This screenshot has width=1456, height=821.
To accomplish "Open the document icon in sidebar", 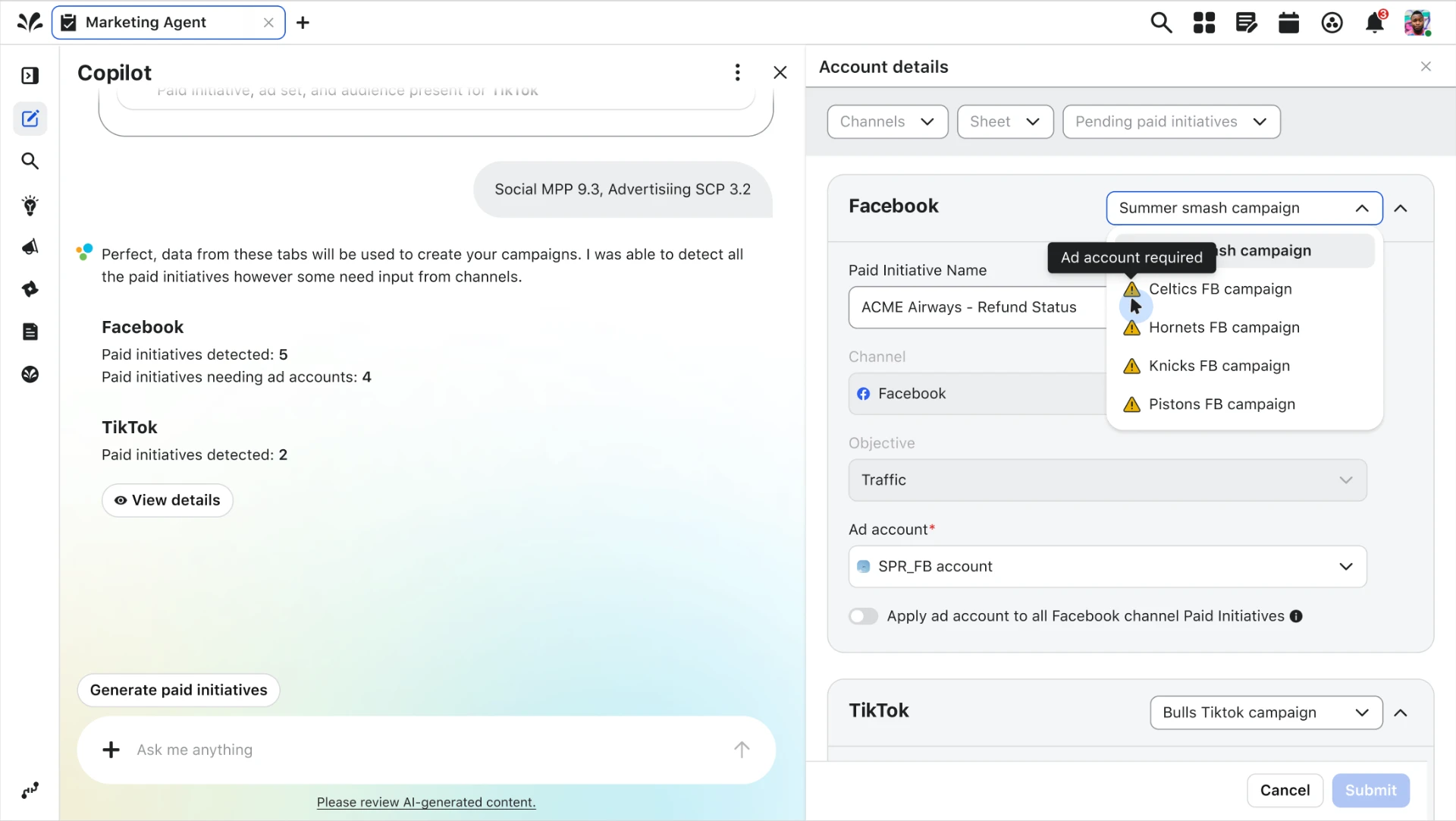I will point(30,332).
